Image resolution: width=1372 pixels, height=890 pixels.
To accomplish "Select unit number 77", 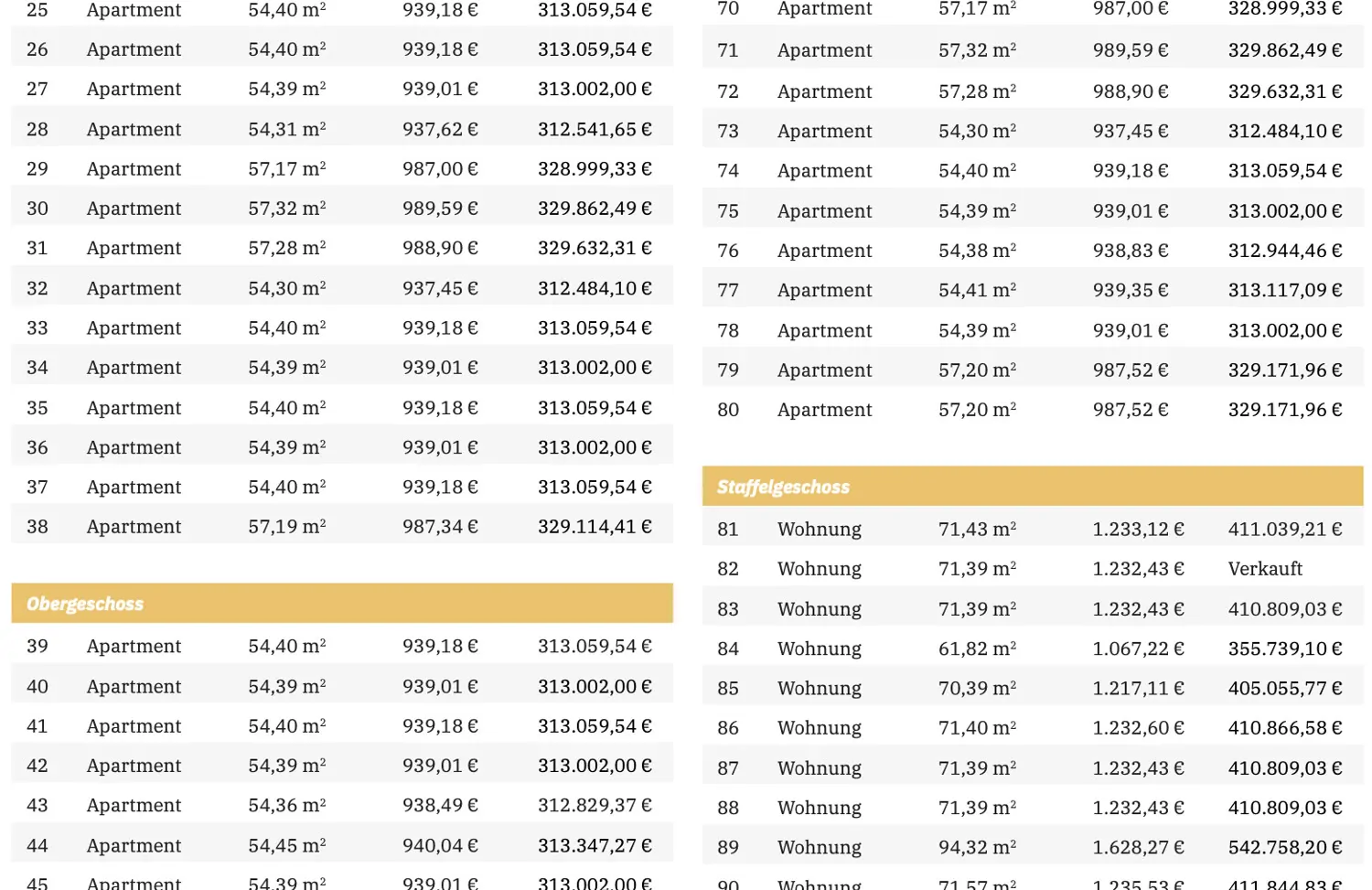I will coord(728,290).
